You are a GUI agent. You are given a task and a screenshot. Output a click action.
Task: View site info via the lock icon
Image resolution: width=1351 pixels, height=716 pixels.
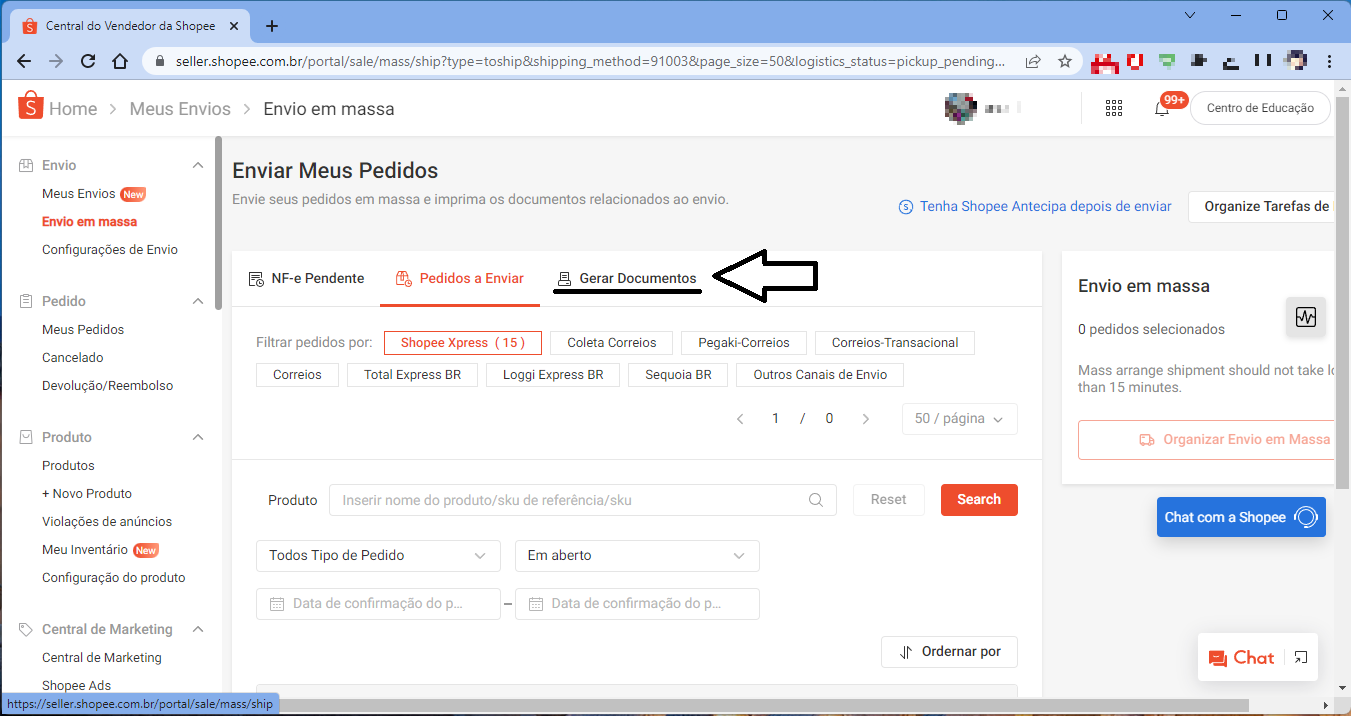coord(160,61)
